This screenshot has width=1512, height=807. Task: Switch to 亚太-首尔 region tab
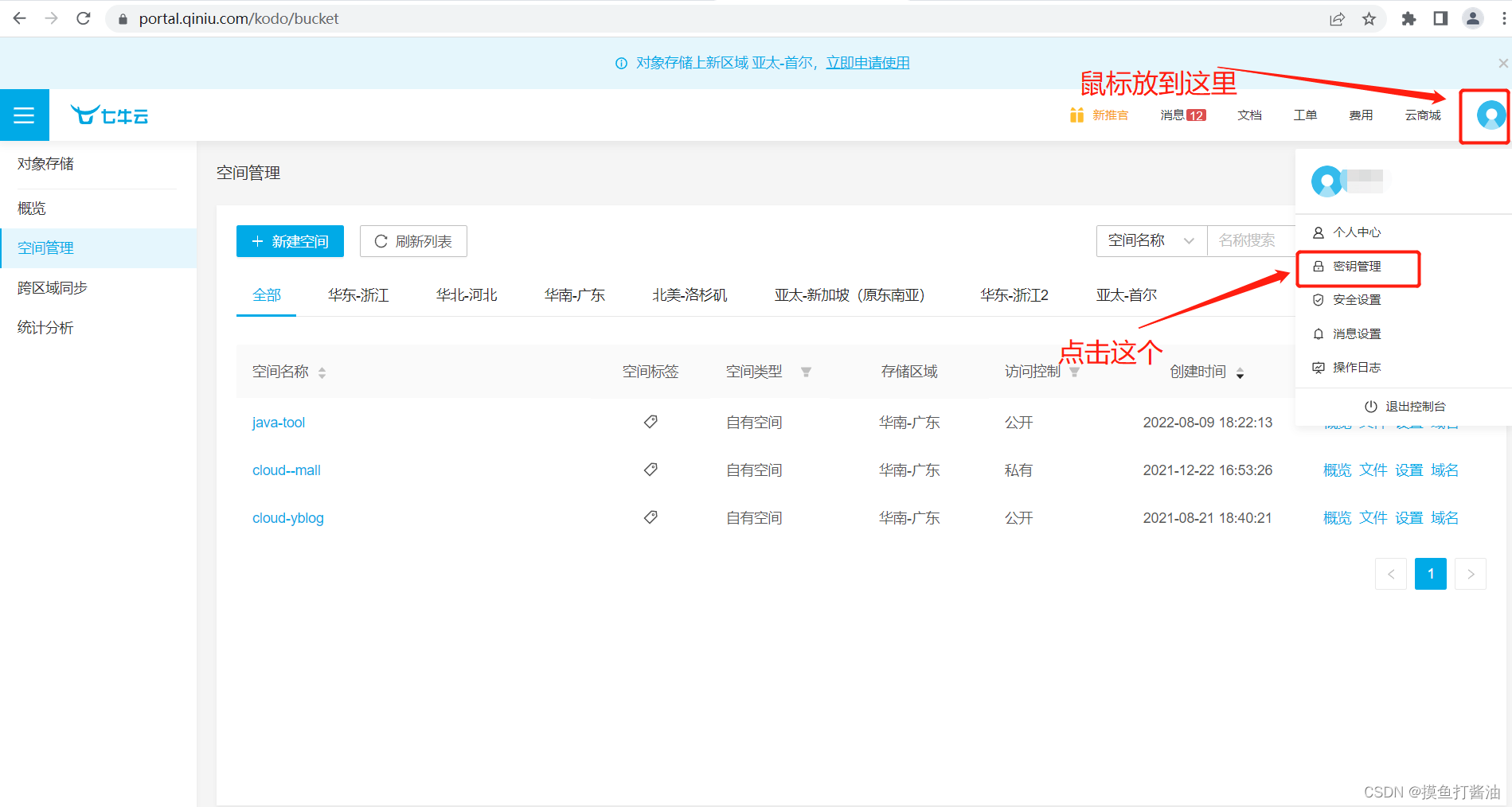[x=1127, y=295]
